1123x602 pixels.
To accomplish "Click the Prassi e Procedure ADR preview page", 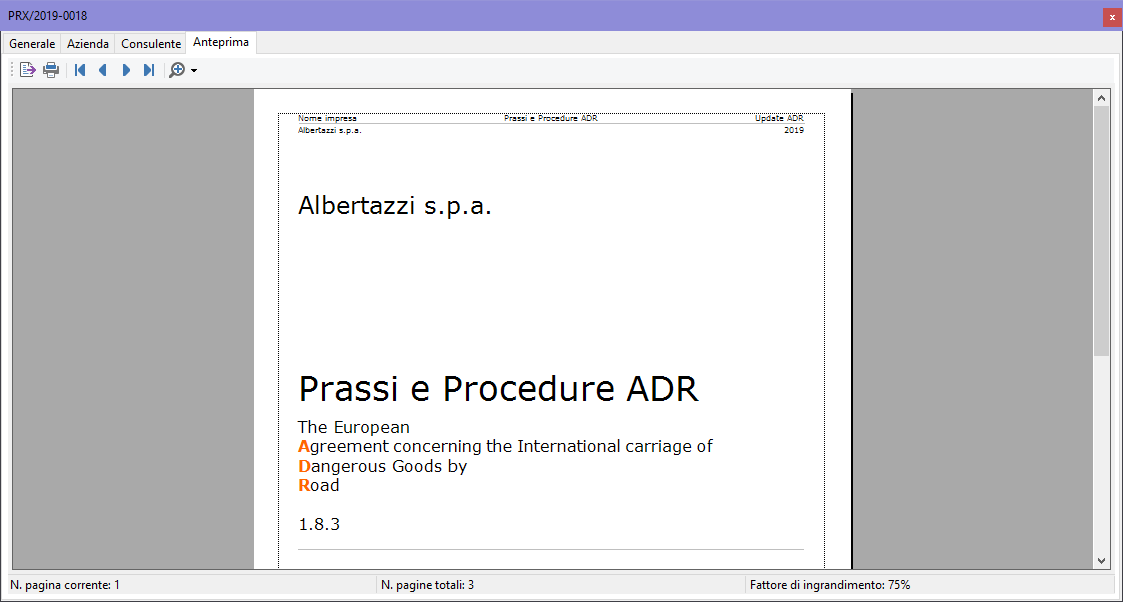I will click(550, 330).
